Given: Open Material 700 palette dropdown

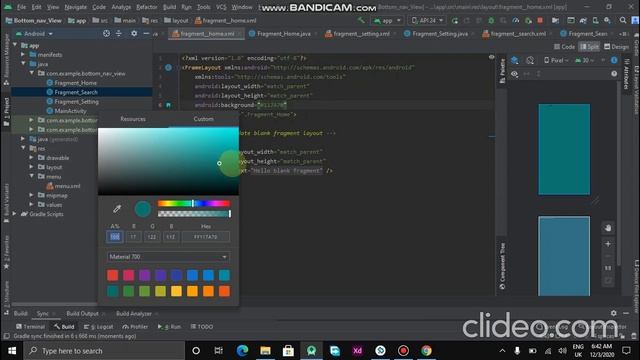Looking at the screenshot, I should coord(168,257).
